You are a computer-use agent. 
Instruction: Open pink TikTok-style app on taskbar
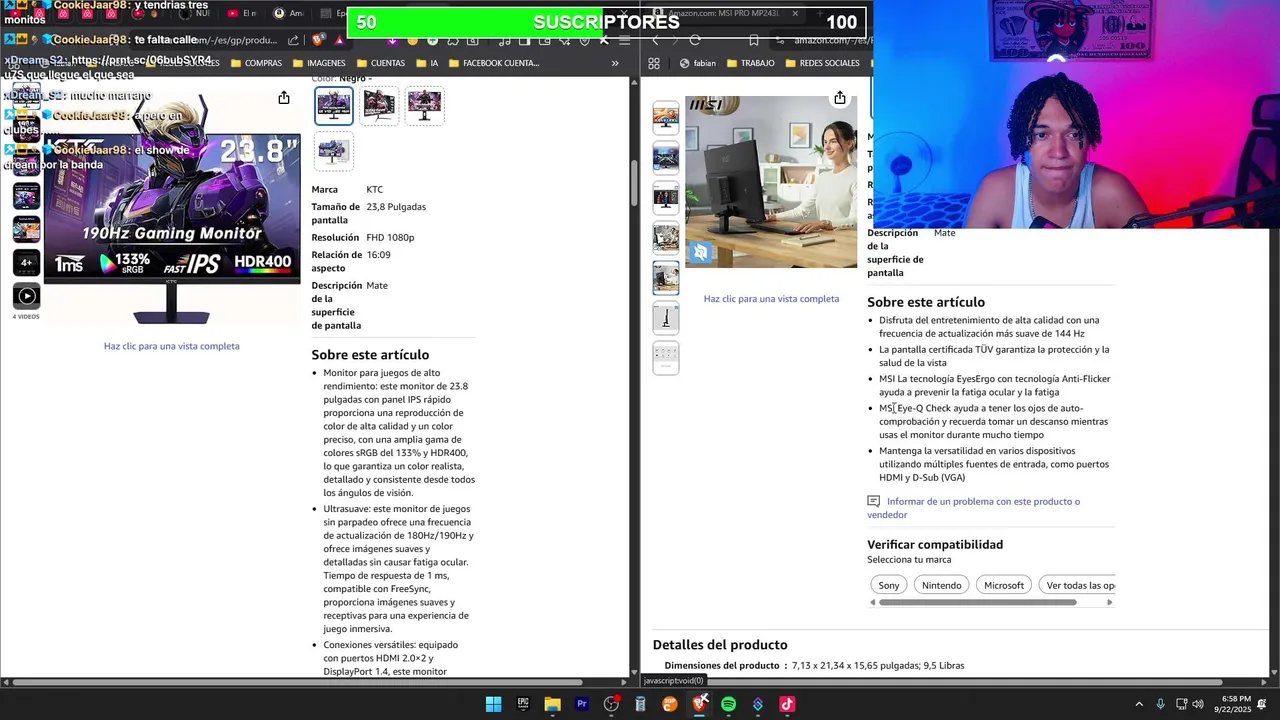pos(787,704)
